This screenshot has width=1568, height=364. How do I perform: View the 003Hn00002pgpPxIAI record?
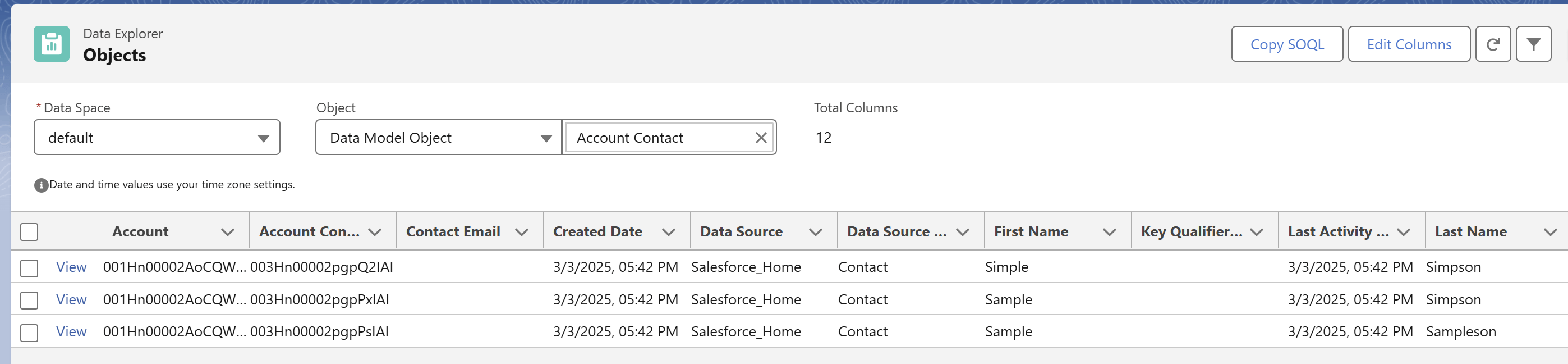71,299
